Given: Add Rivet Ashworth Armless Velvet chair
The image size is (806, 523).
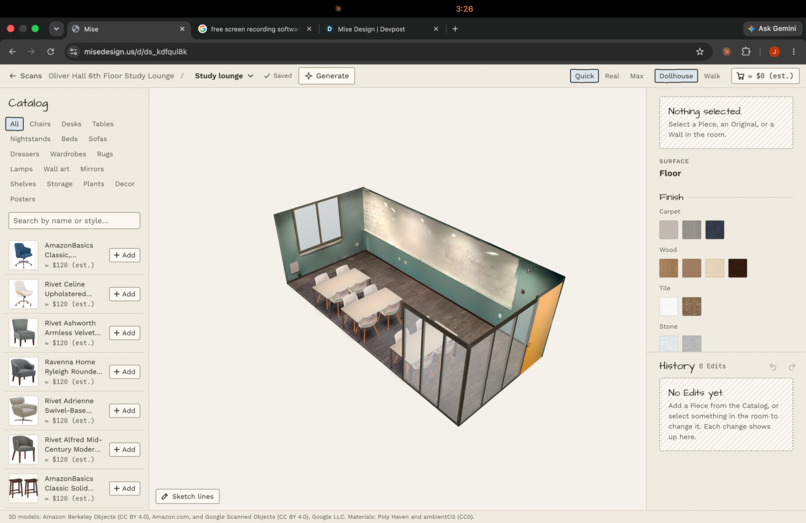Looking at the screenshot, I should tap(124, 333).
